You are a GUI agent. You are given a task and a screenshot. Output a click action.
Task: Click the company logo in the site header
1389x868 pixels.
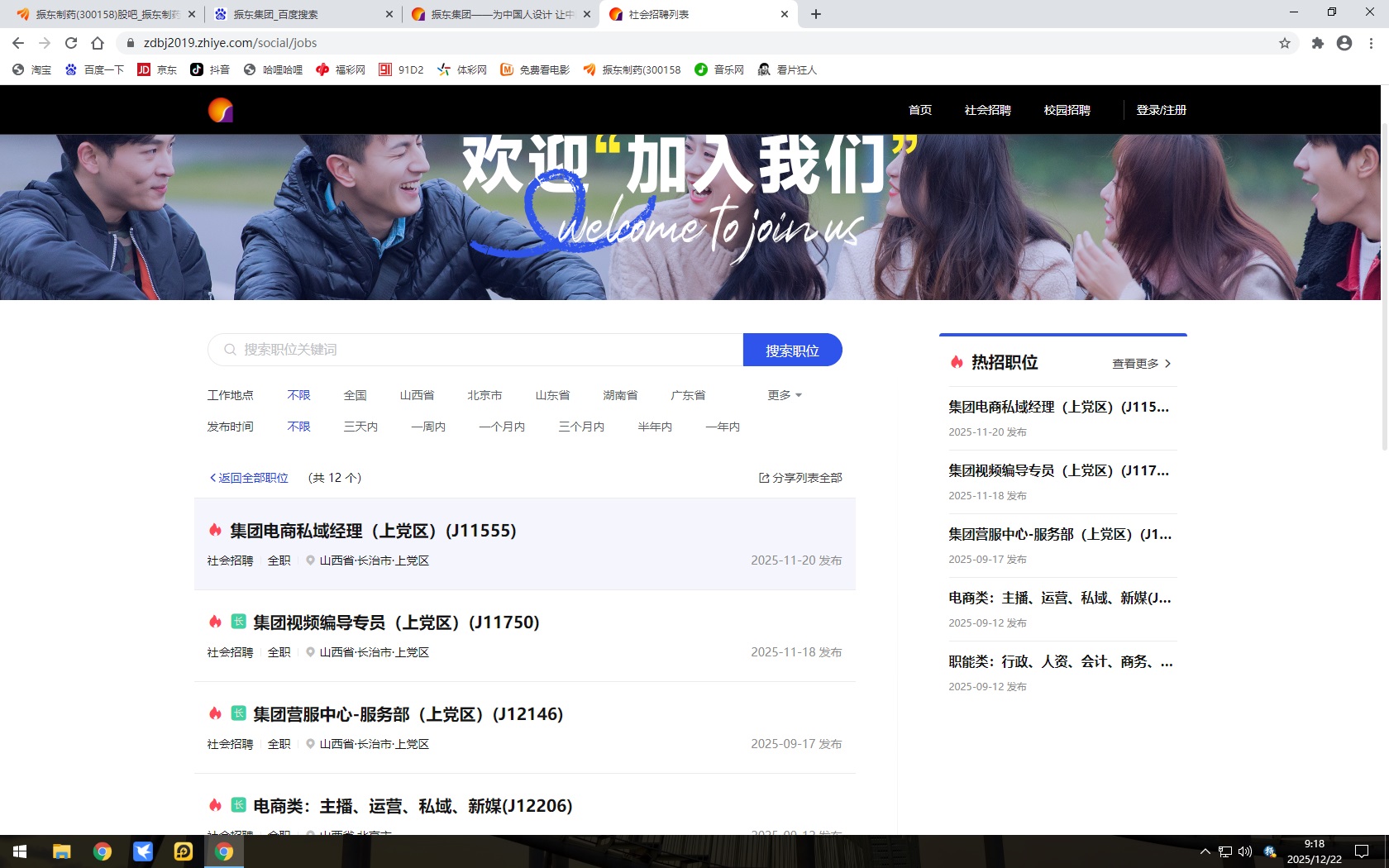click(221, 110)
